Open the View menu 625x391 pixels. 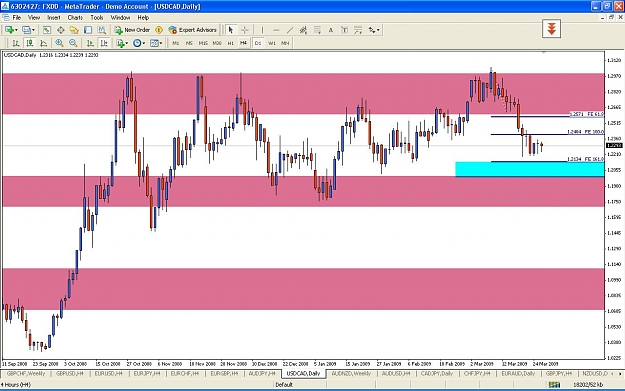click(x=34, y=18)
